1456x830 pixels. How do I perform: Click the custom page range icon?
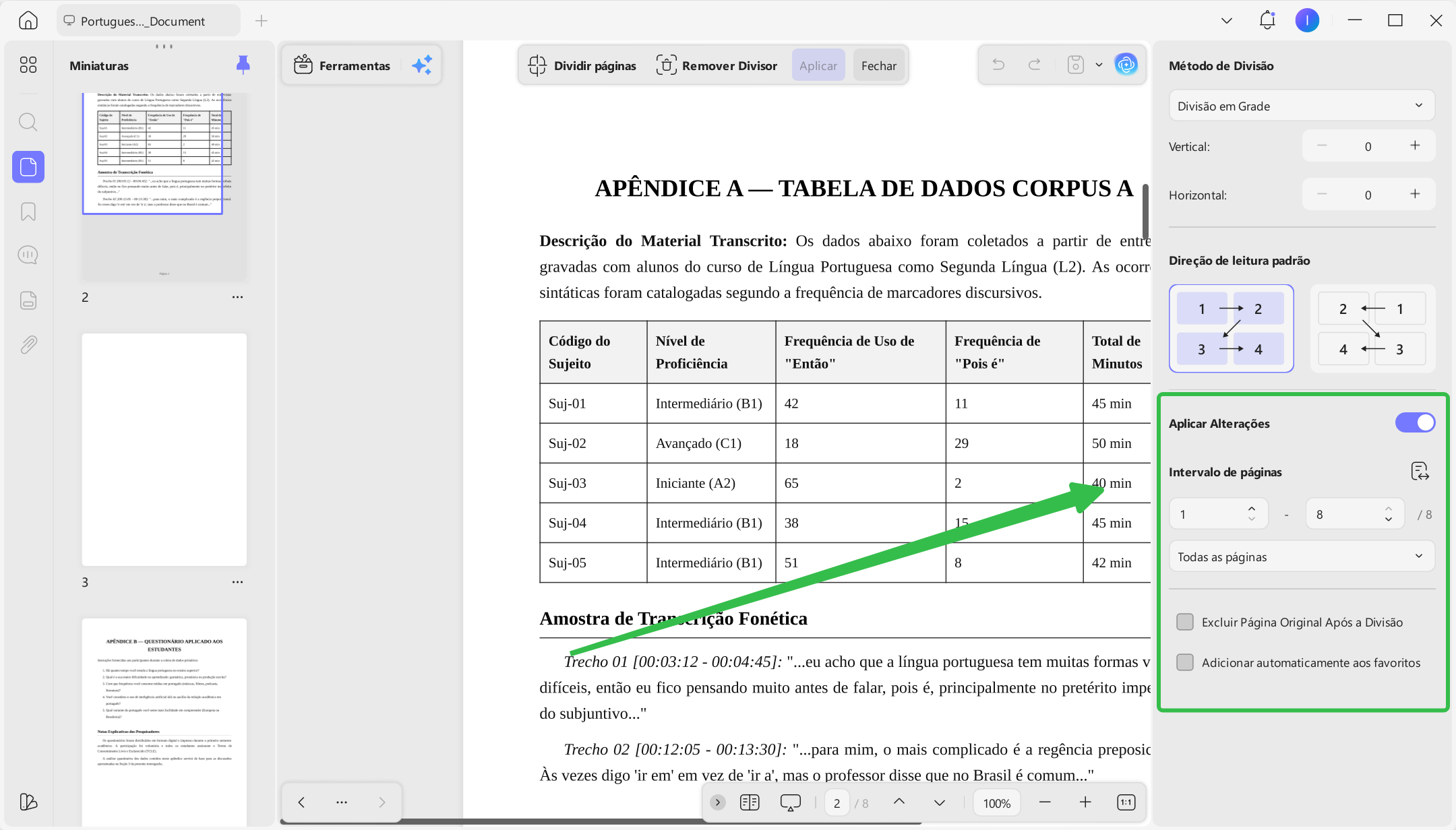click(x=1420, y=471)
